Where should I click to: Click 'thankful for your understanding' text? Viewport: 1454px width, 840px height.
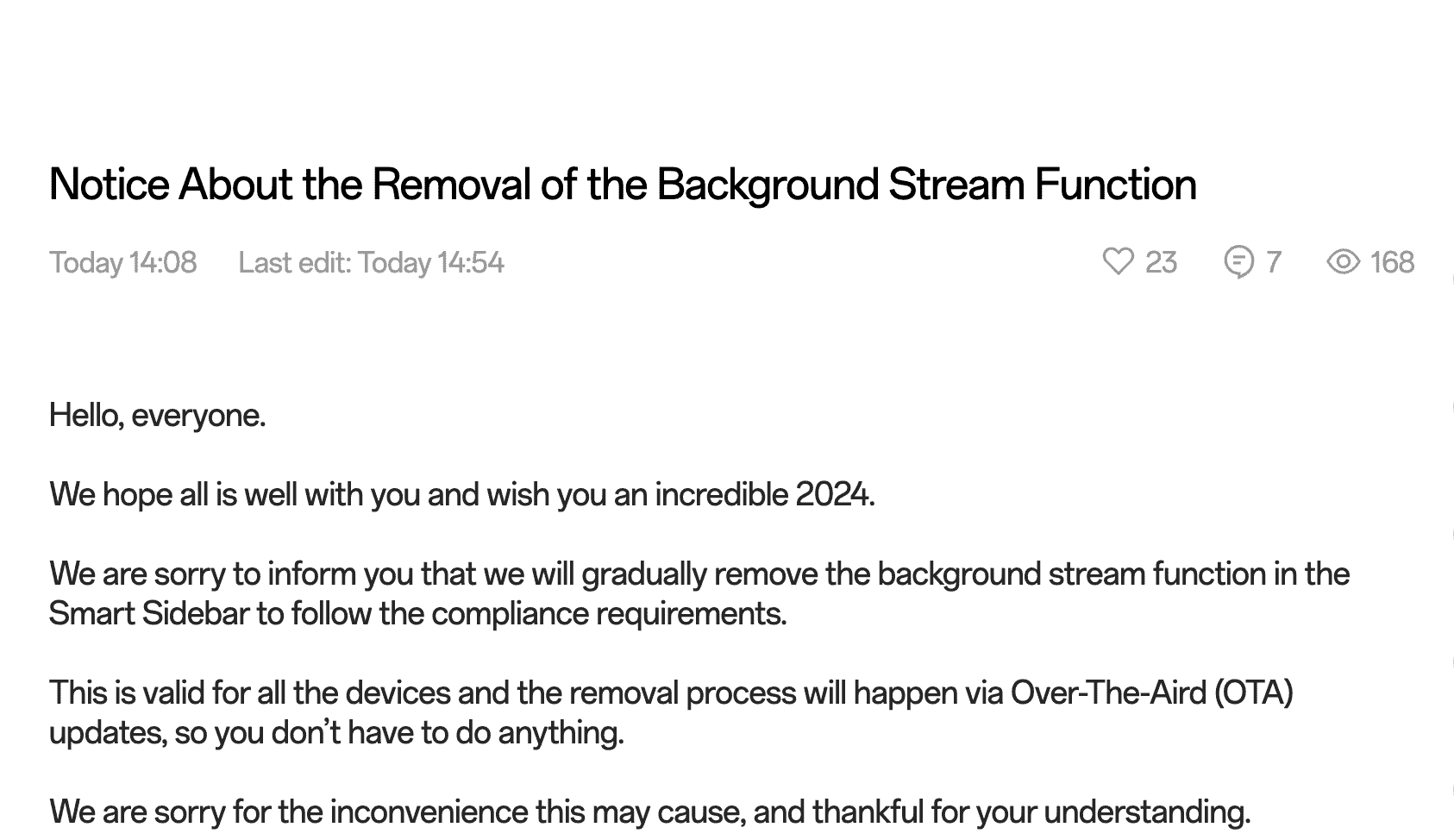[x=1031, y=812]
